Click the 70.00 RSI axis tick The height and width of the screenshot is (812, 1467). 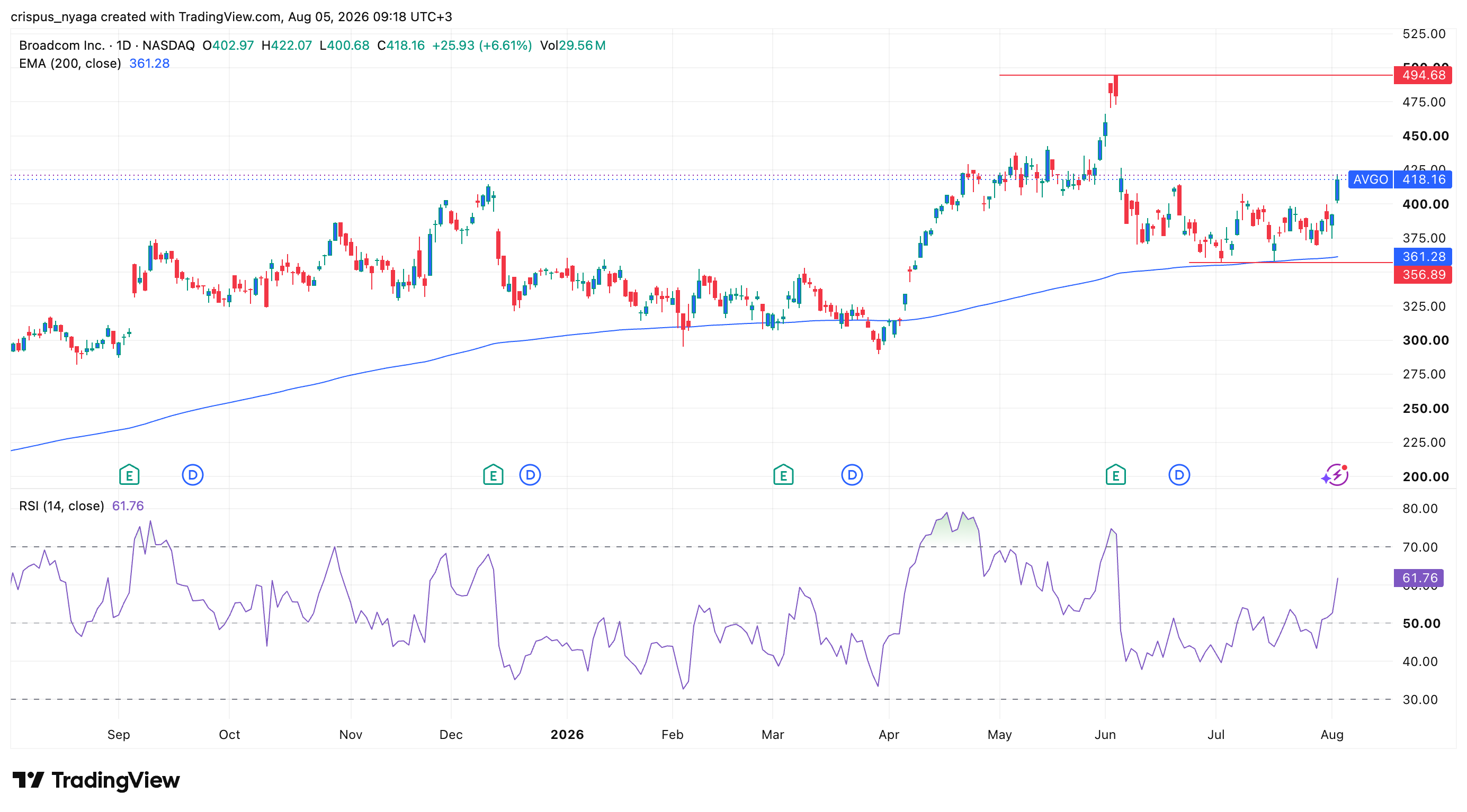point(1420,547)
